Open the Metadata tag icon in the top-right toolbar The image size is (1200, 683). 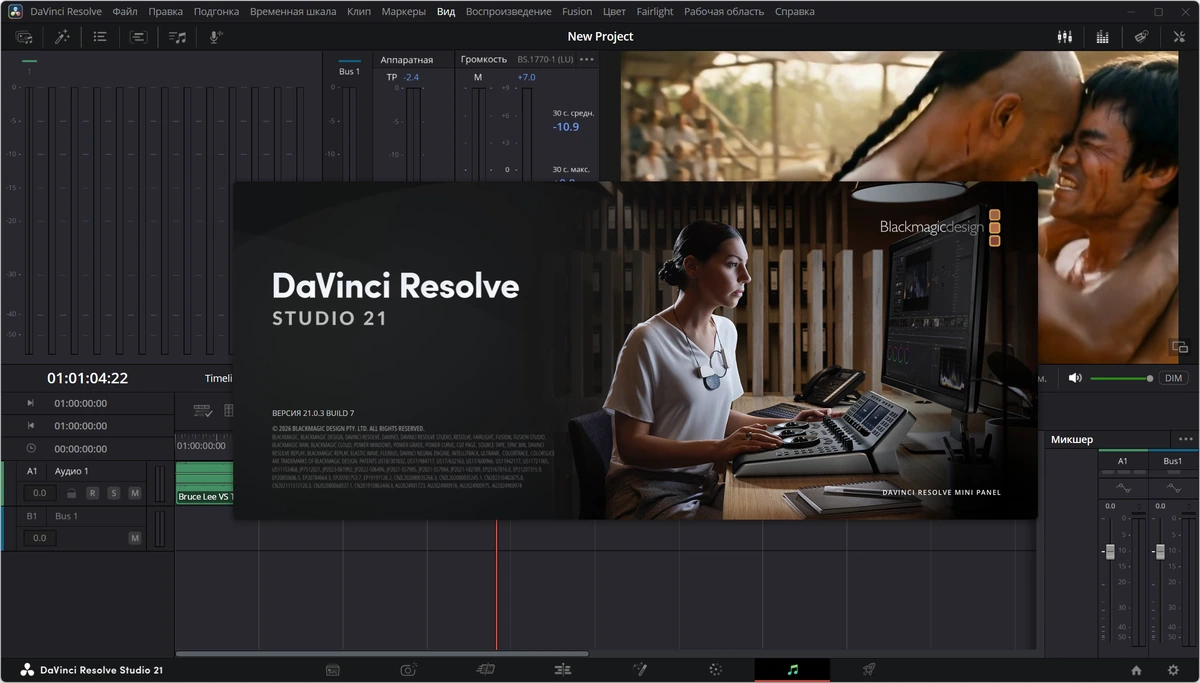click(x=1140, y=37)
